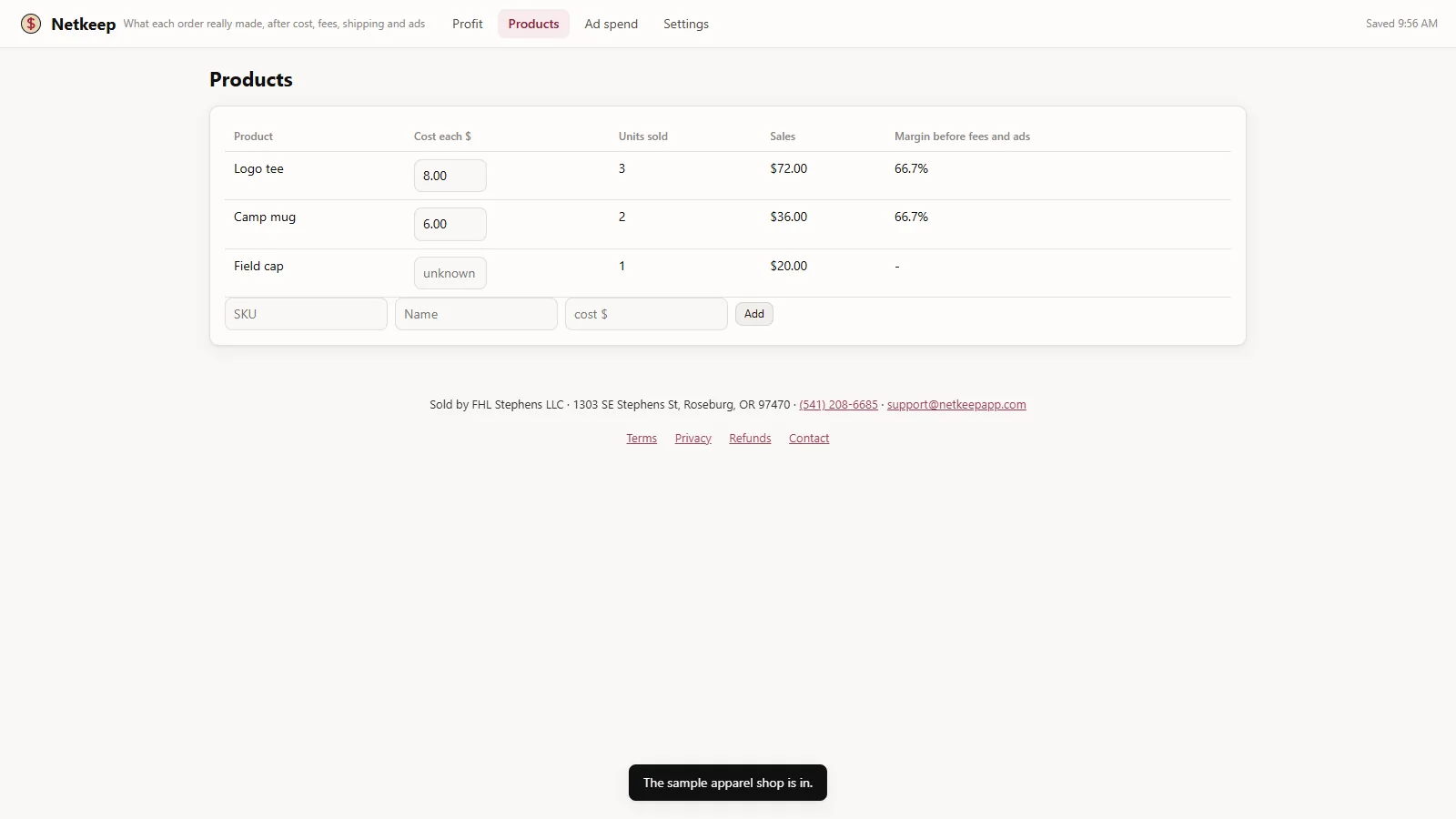Click the 'Sales' column header

pos(783,136)
